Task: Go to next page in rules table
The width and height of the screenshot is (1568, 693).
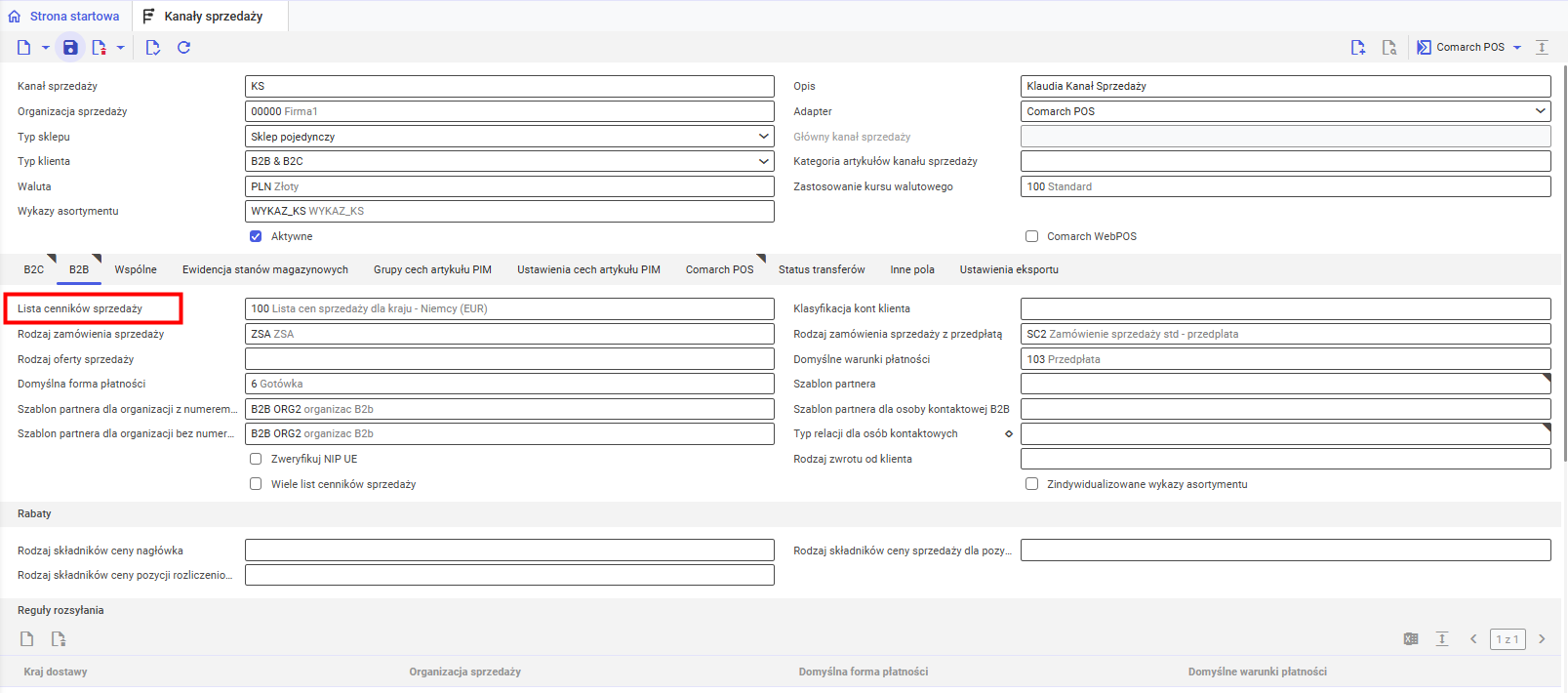Action: 1542,639
